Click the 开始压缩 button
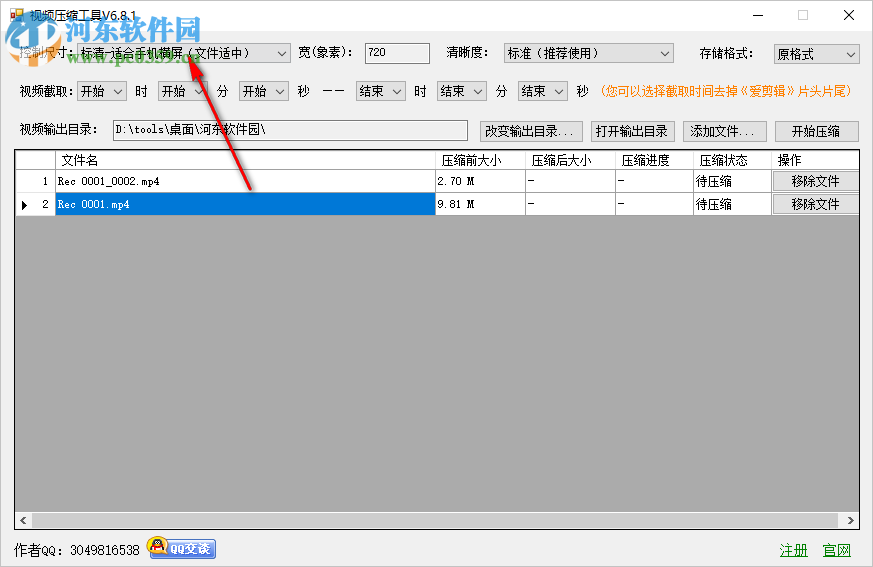The height and width of the screenshot is (567, 873). [x=817, y=131]
